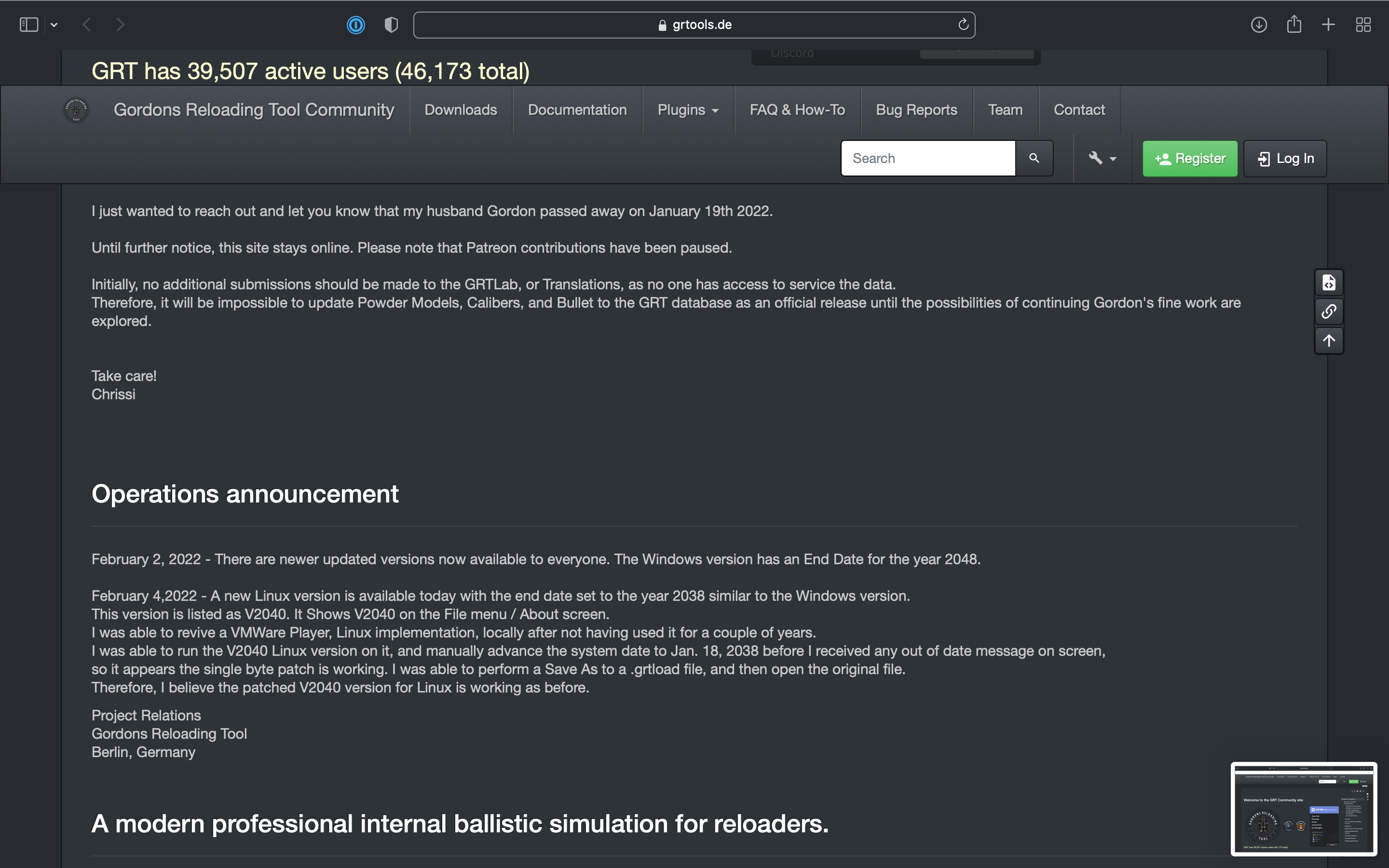
Task: Go forward to the next page
Action: pos(120,25)
